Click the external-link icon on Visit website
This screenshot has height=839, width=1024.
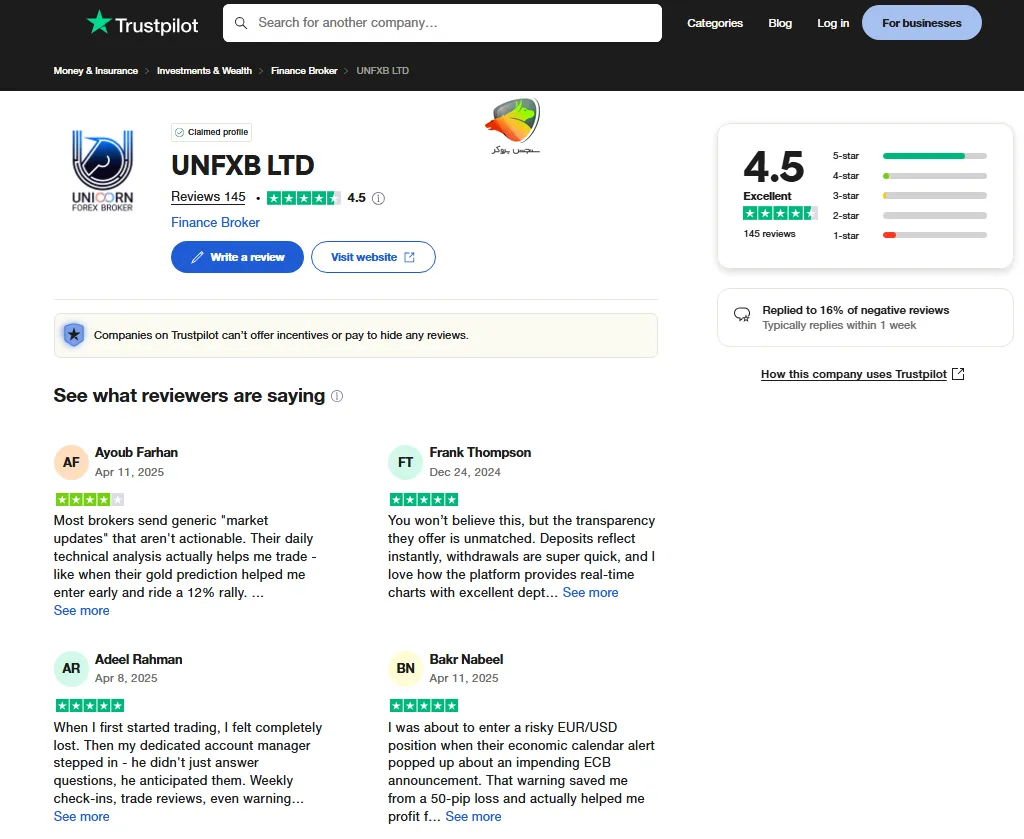click(x=408, y=257)
